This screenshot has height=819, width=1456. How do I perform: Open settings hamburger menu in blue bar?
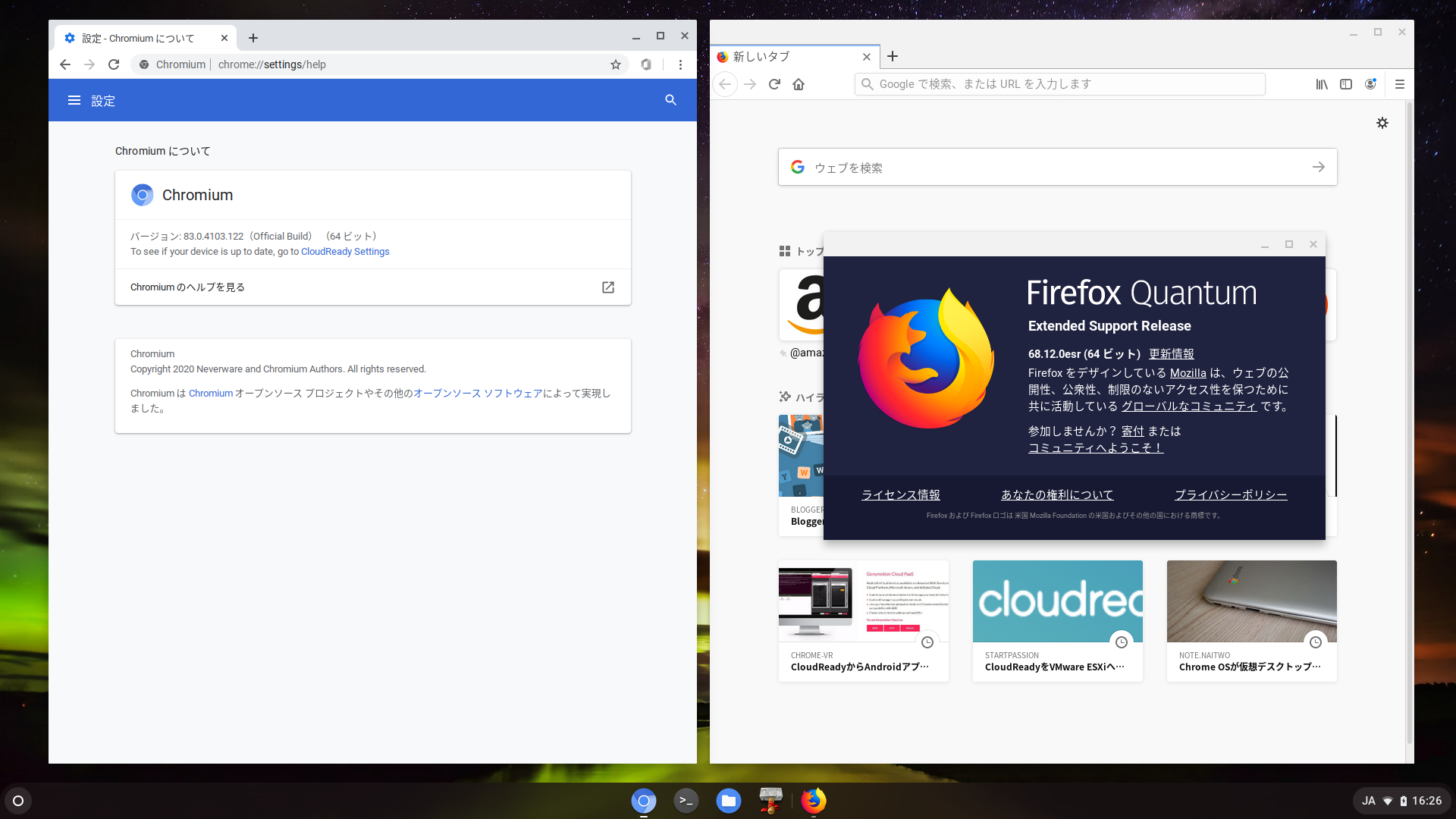(74, 100)
